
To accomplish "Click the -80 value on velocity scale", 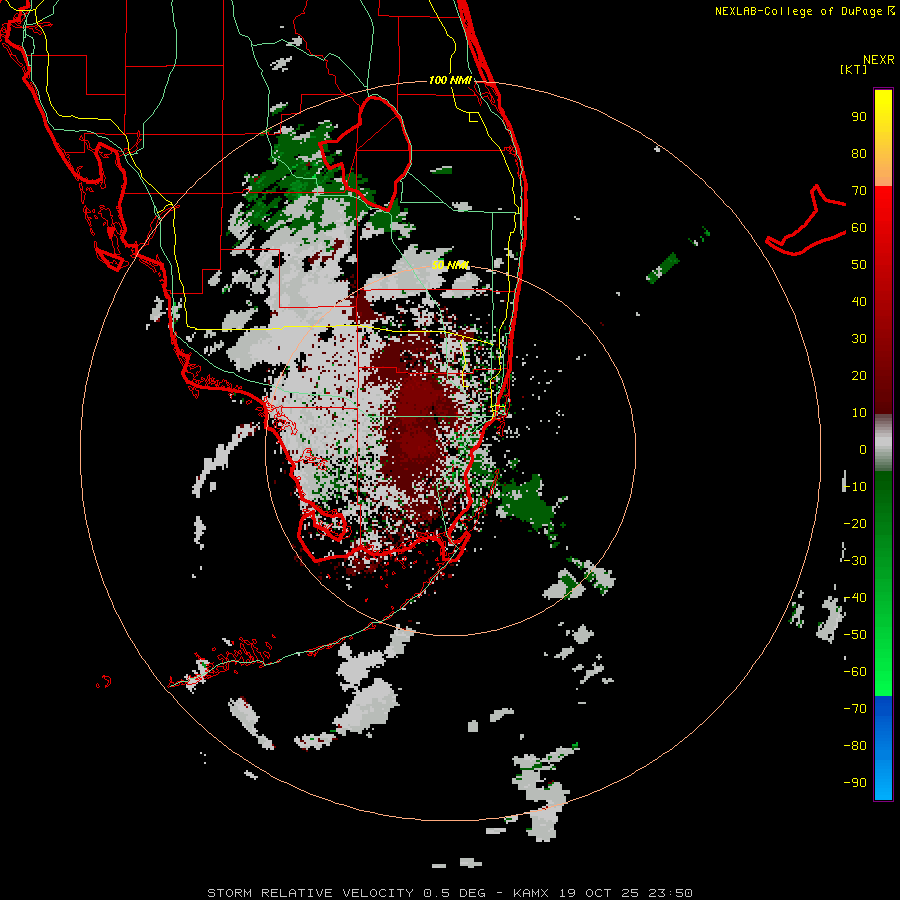I will (855, 746).
